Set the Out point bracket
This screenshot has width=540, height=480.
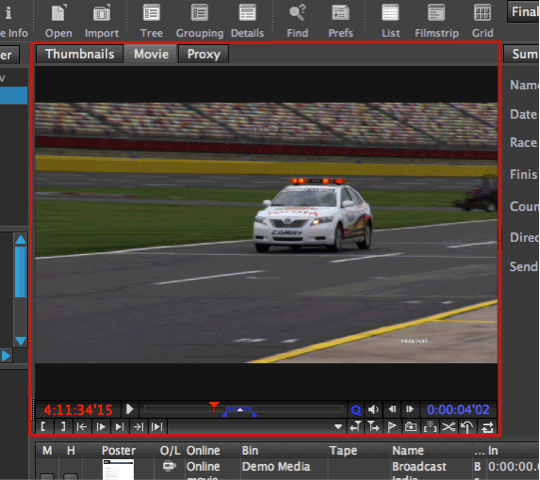pos(63,427)
